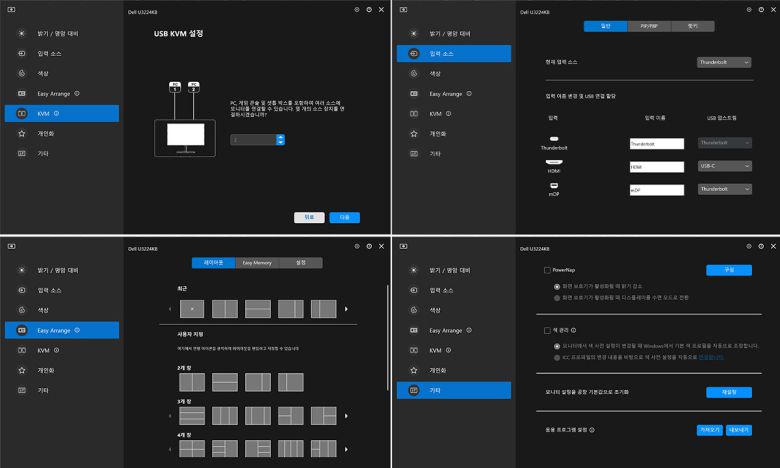The width and height of the screenshot is (780, 468).
Task: Click help icon in KVM window title bar
Action: tap(369, 9)
